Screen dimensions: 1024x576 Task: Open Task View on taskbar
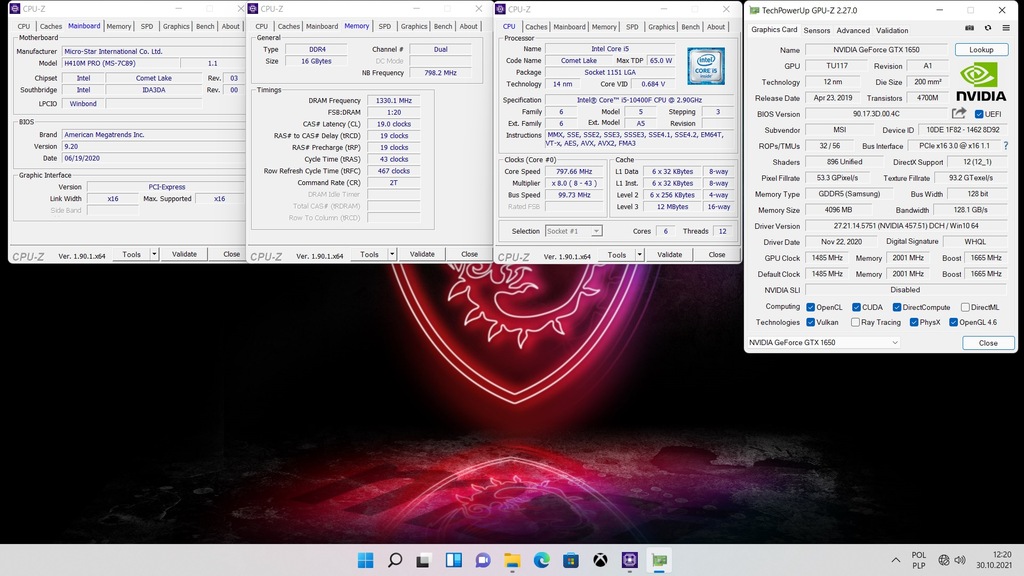point(423,560)
